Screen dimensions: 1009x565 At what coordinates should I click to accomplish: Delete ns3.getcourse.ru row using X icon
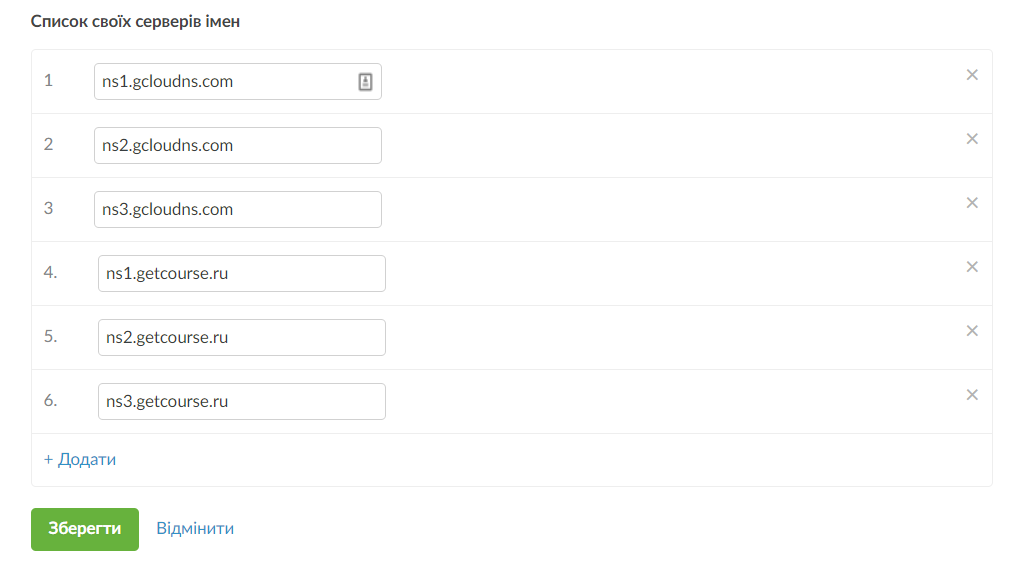coord(971,395)
